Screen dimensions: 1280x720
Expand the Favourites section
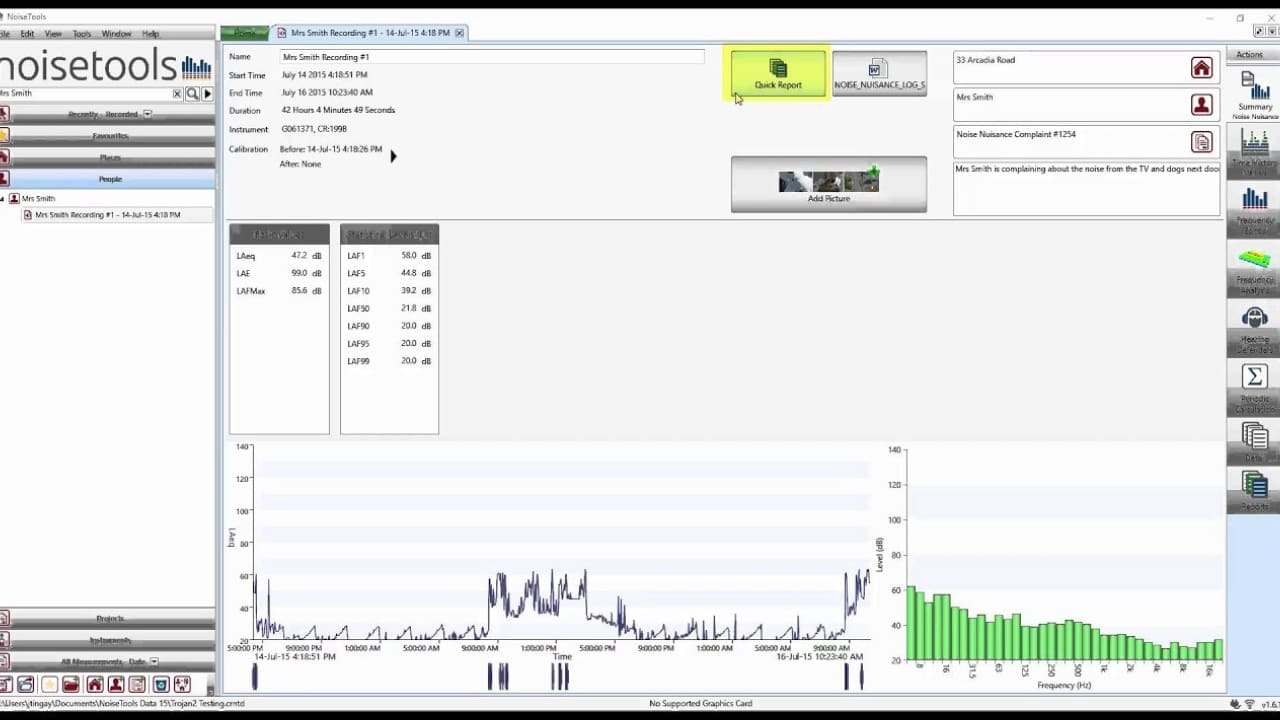(107, 135)
